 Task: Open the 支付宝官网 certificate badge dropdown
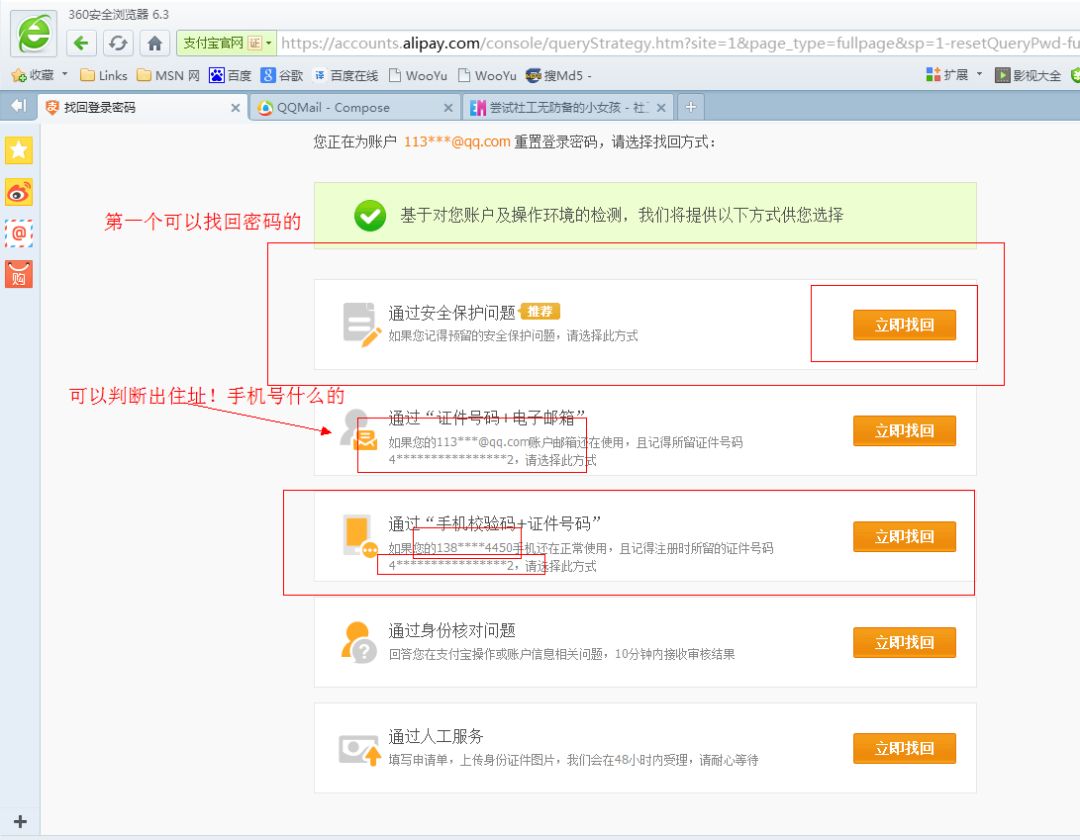[x=267, y=43]
